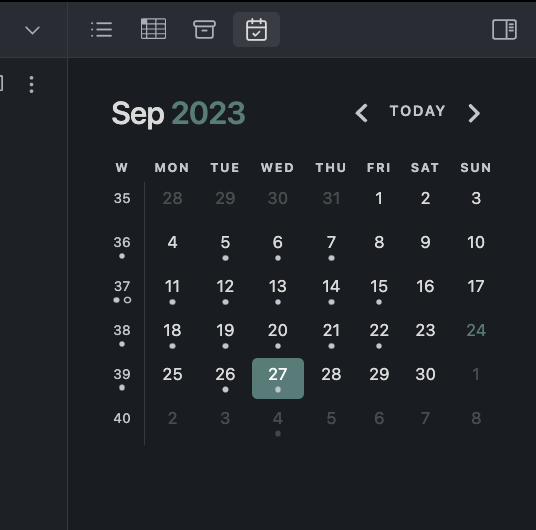
Task: Select the year 2023 label
Action: click(x=208, y=113)
